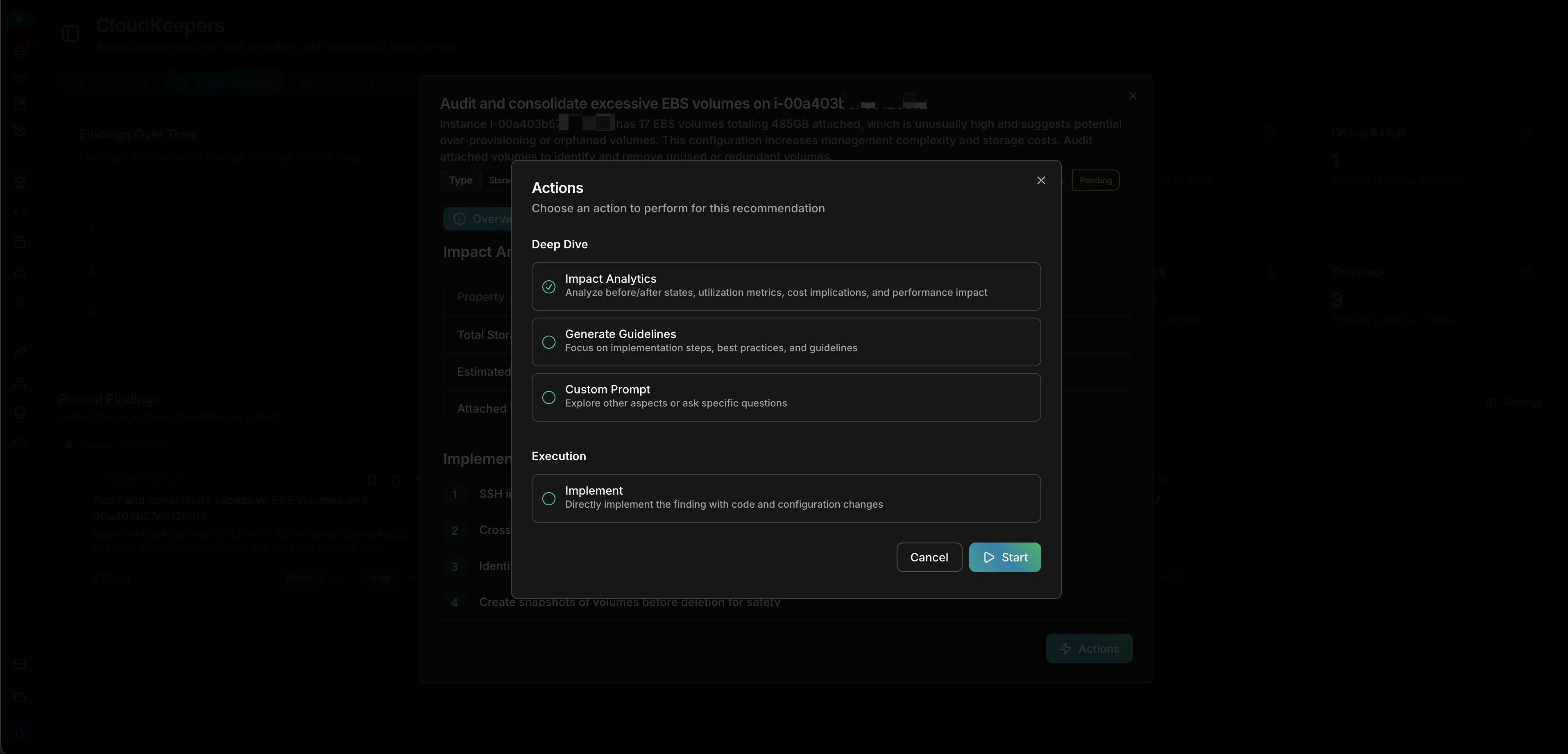Open the D user avatar menu
This screenshot has height=754, width=1568.
[x=20, y=733]
